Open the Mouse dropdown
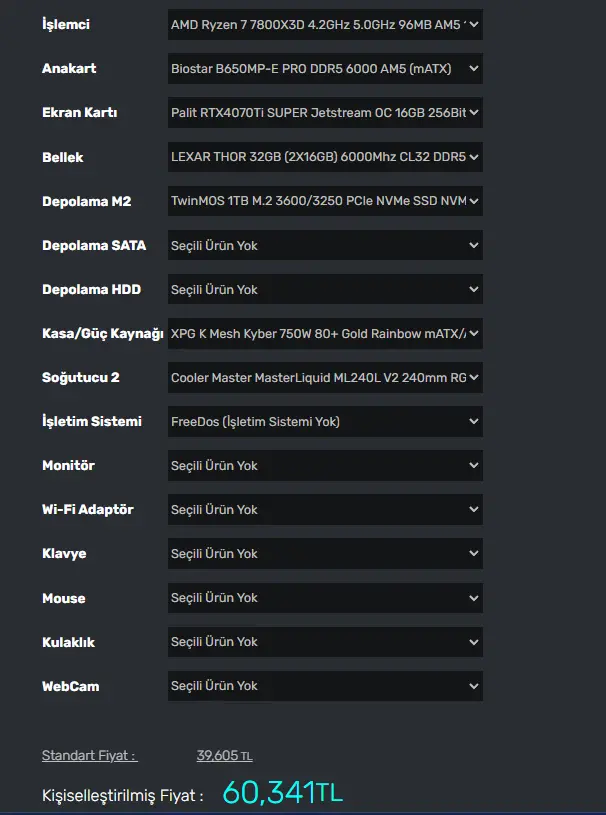Viewport: 606px width, 815px height. (325, 598)
